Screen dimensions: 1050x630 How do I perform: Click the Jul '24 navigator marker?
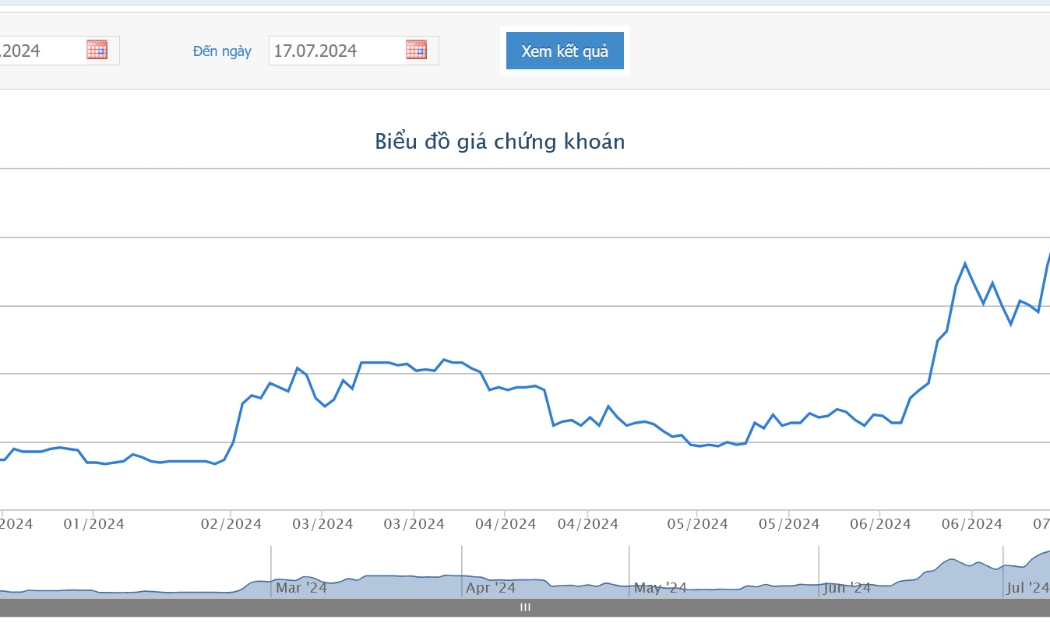1027,588
